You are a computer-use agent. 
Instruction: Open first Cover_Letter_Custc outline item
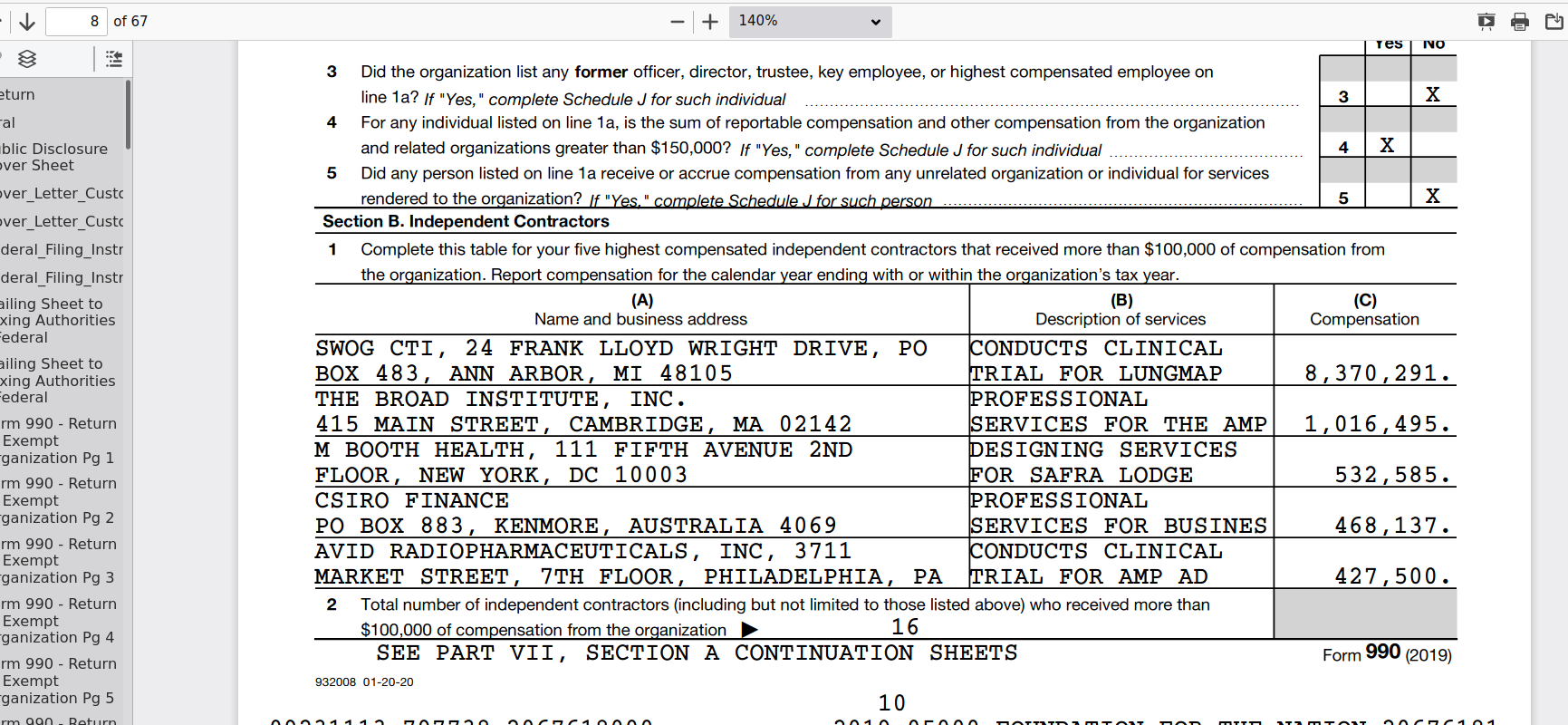click(62, 193)
